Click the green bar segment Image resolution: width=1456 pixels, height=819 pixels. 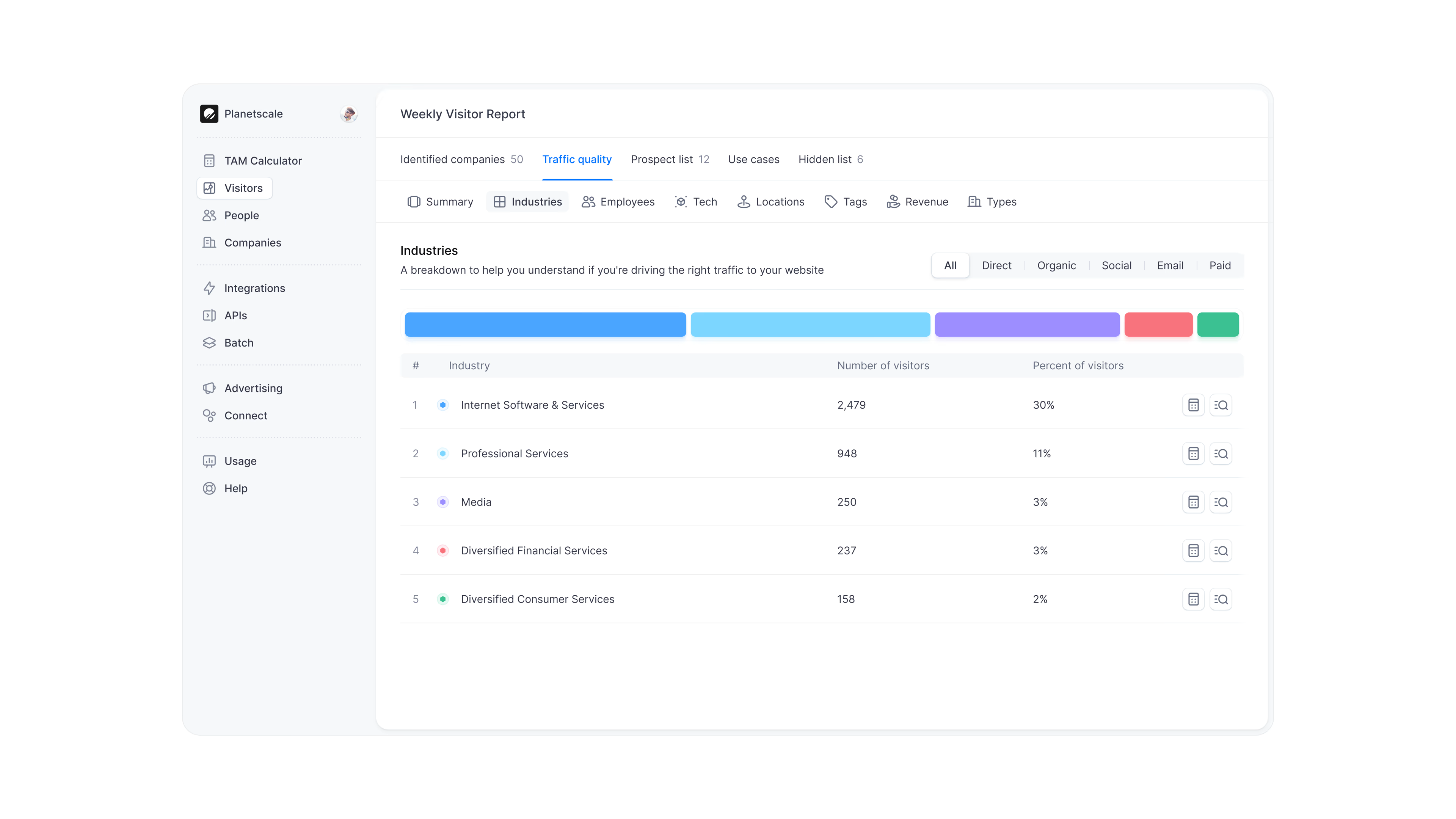click(x=1218, y=325)
